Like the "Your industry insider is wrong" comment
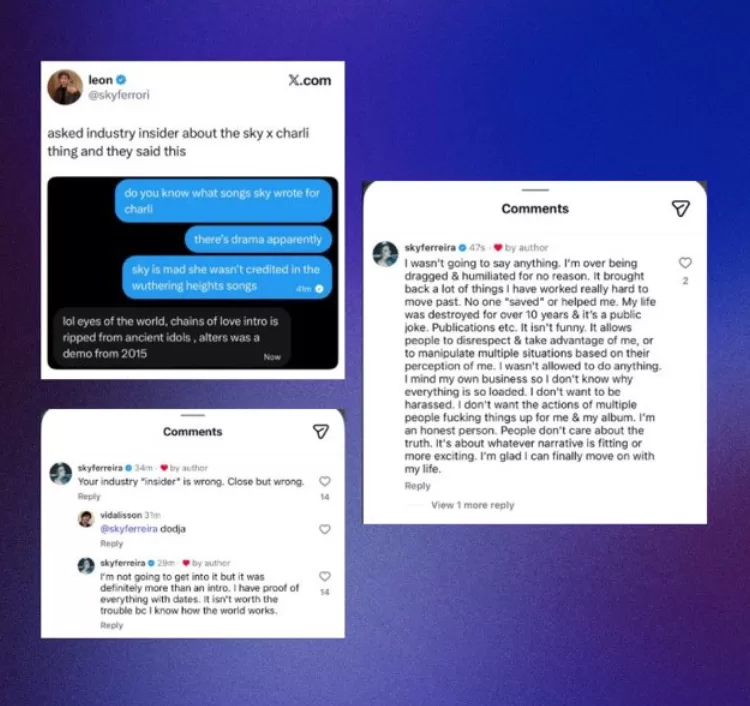750x706 pixels. tap(325, 481)
